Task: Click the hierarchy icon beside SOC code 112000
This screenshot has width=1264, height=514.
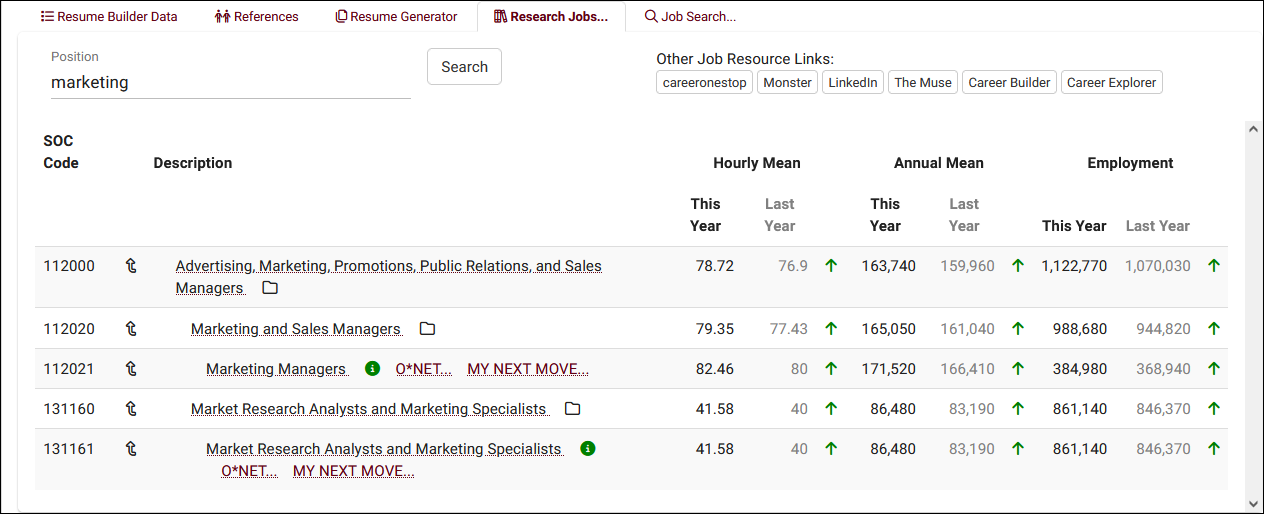Action: (x=130, y=266)
